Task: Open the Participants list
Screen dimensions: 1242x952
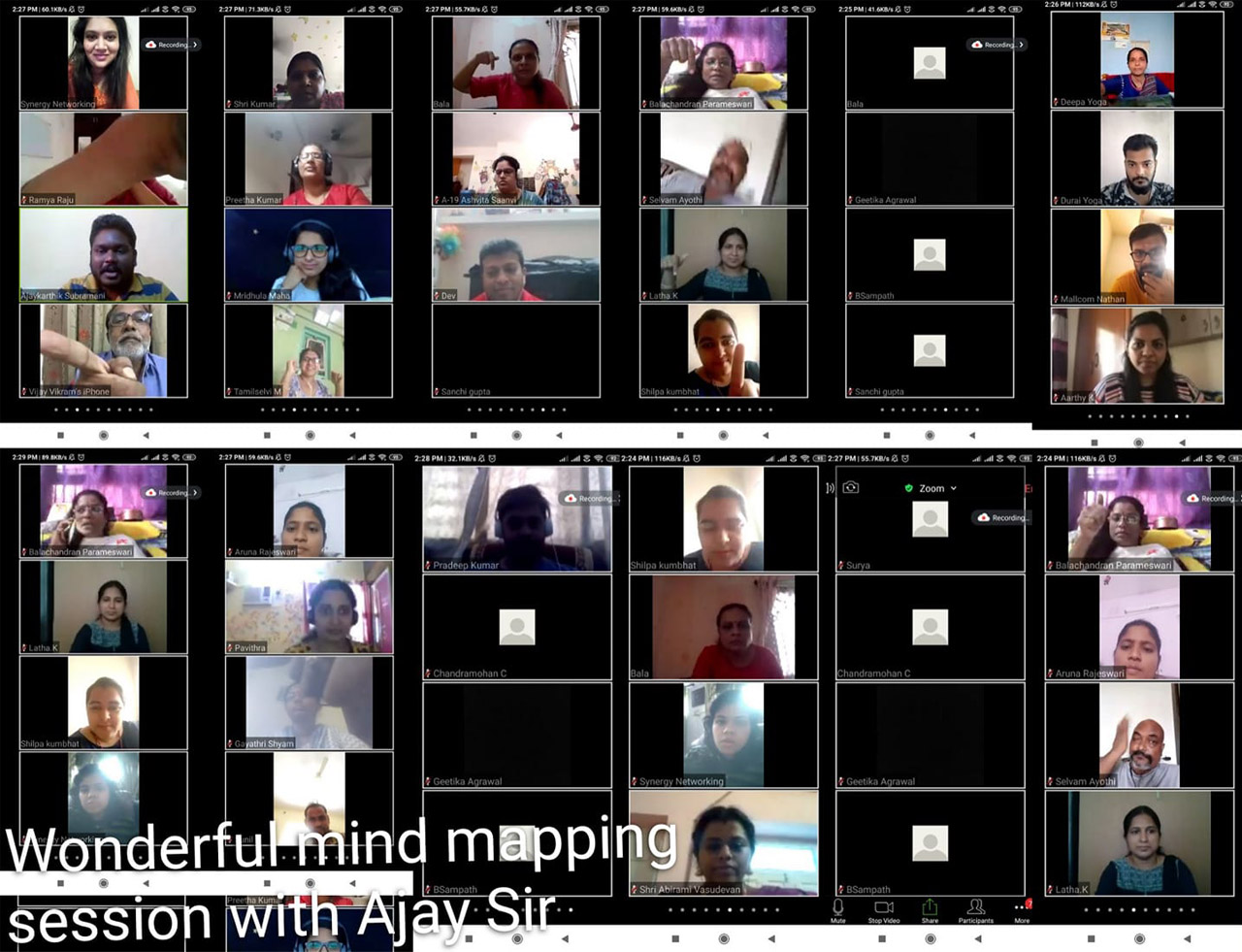Action: [976, 909]
